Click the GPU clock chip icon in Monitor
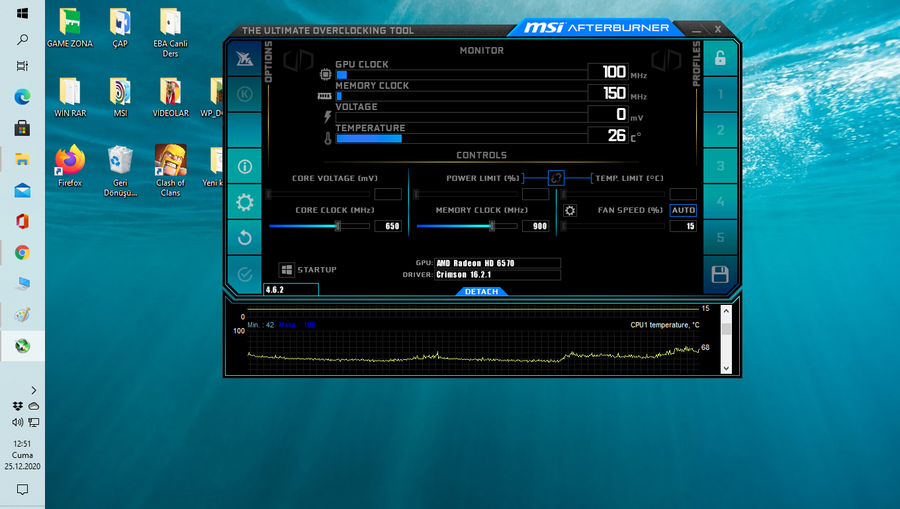 (x=325, y=75)
